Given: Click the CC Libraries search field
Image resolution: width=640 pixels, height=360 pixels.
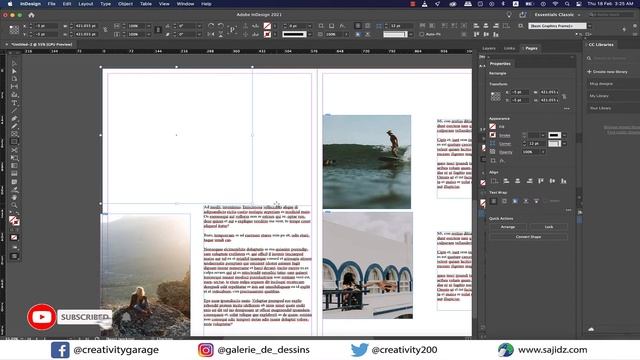Looking at the screenshot, I should (612, 58).
